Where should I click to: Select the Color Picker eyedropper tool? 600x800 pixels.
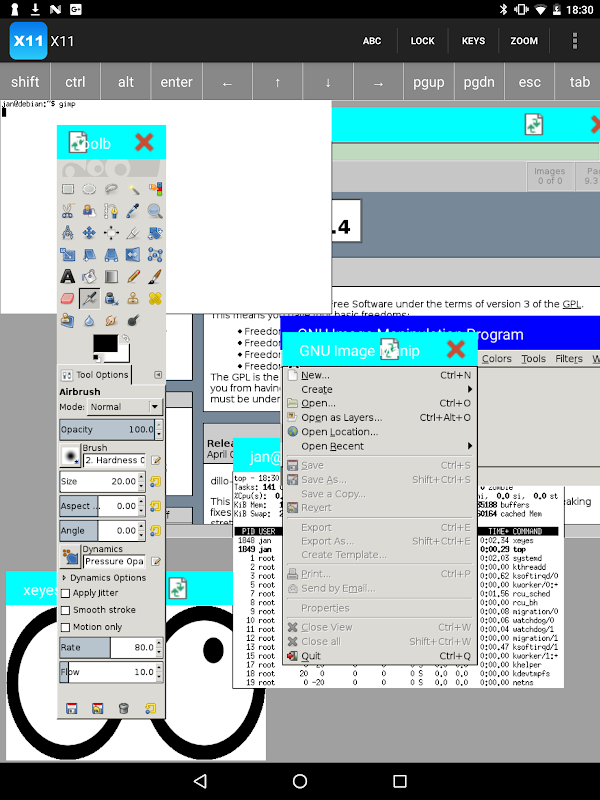click(x=133, y=211)
